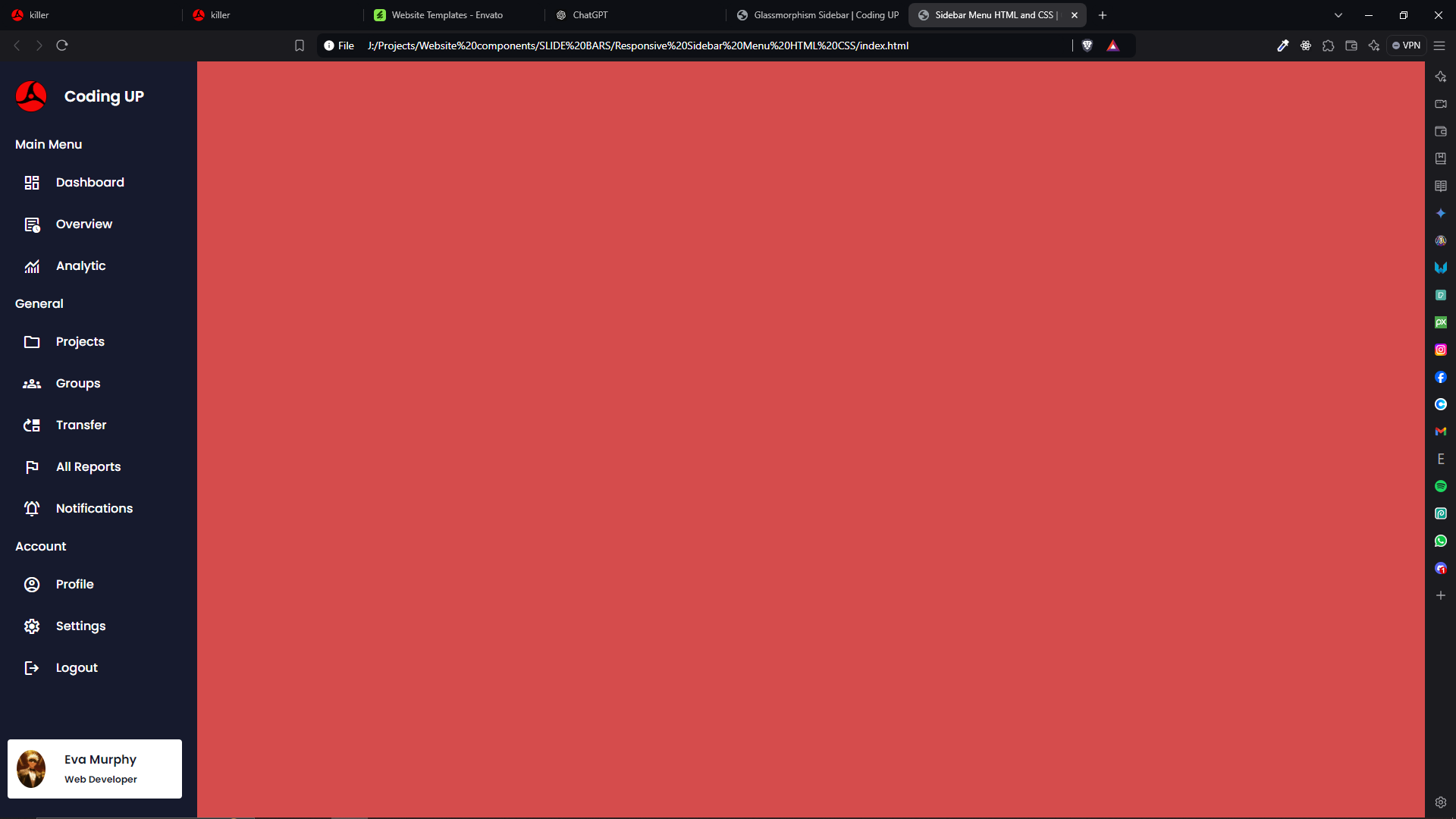Open the Instagram sidebar shortcut

(x=1441, y=350)
